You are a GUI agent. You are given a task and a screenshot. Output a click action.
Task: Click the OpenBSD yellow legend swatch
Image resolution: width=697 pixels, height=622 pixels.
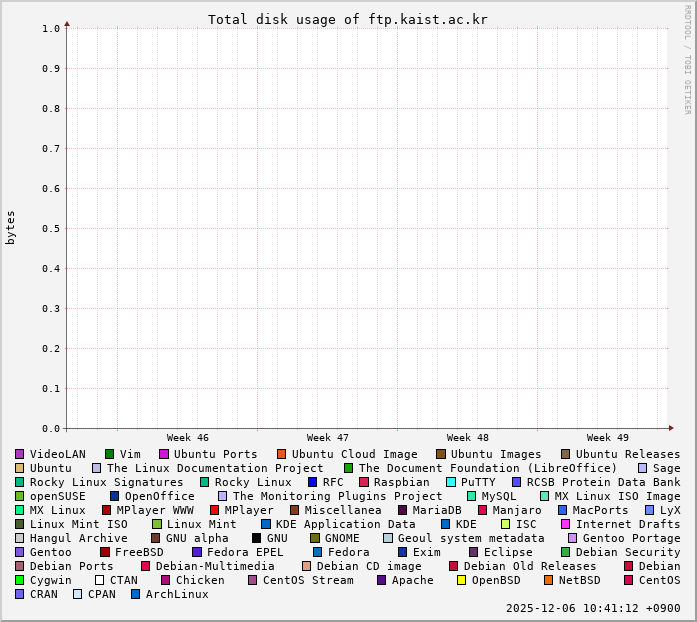click(462, 580)
